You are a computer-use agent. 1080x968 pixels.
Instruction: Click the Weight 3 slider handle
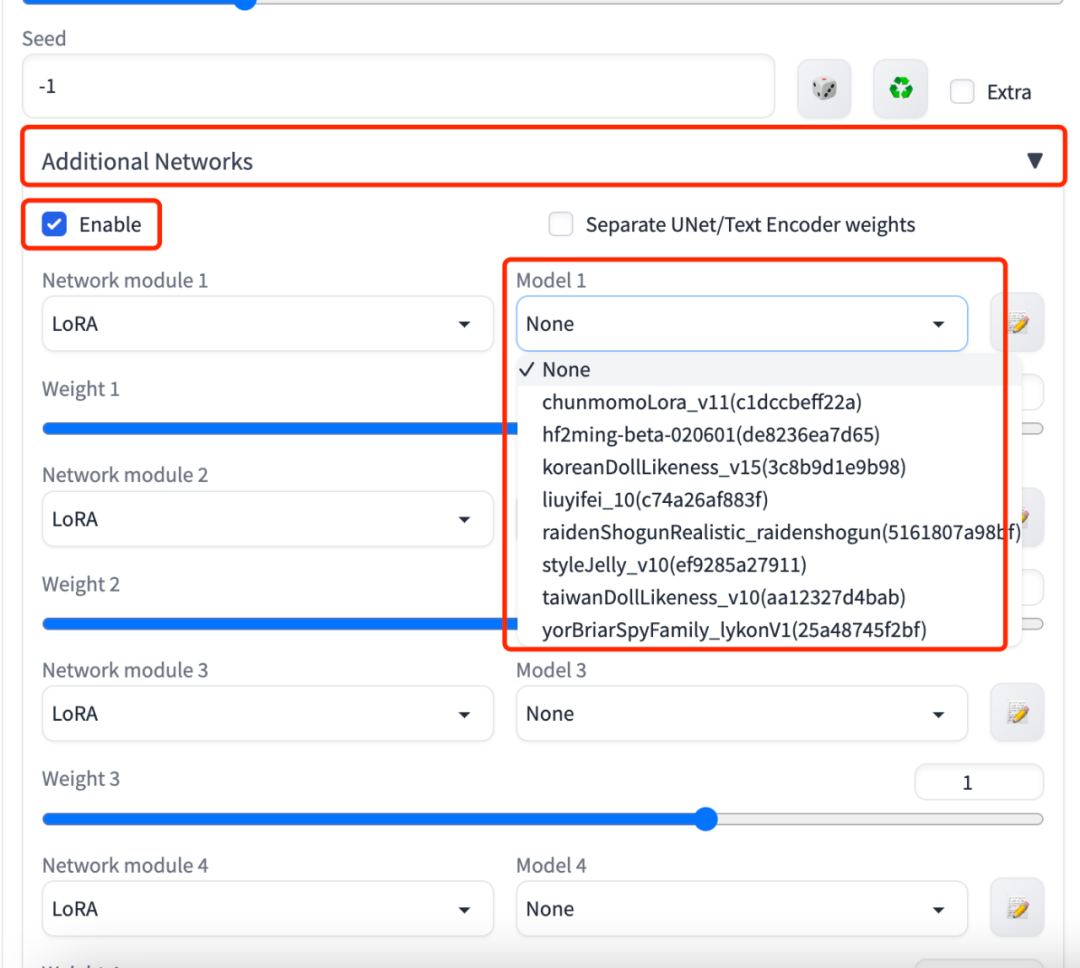pos(706,818)
